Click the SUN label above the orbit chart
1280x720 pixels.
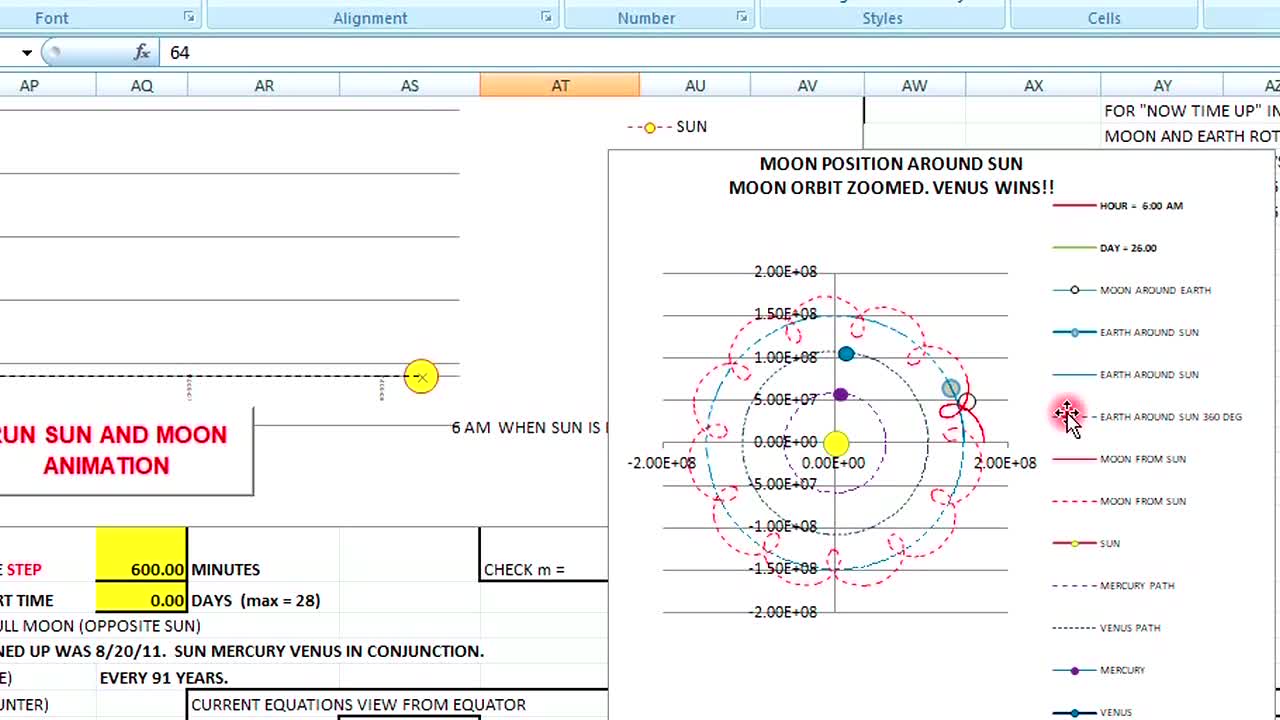coord(692,127)
